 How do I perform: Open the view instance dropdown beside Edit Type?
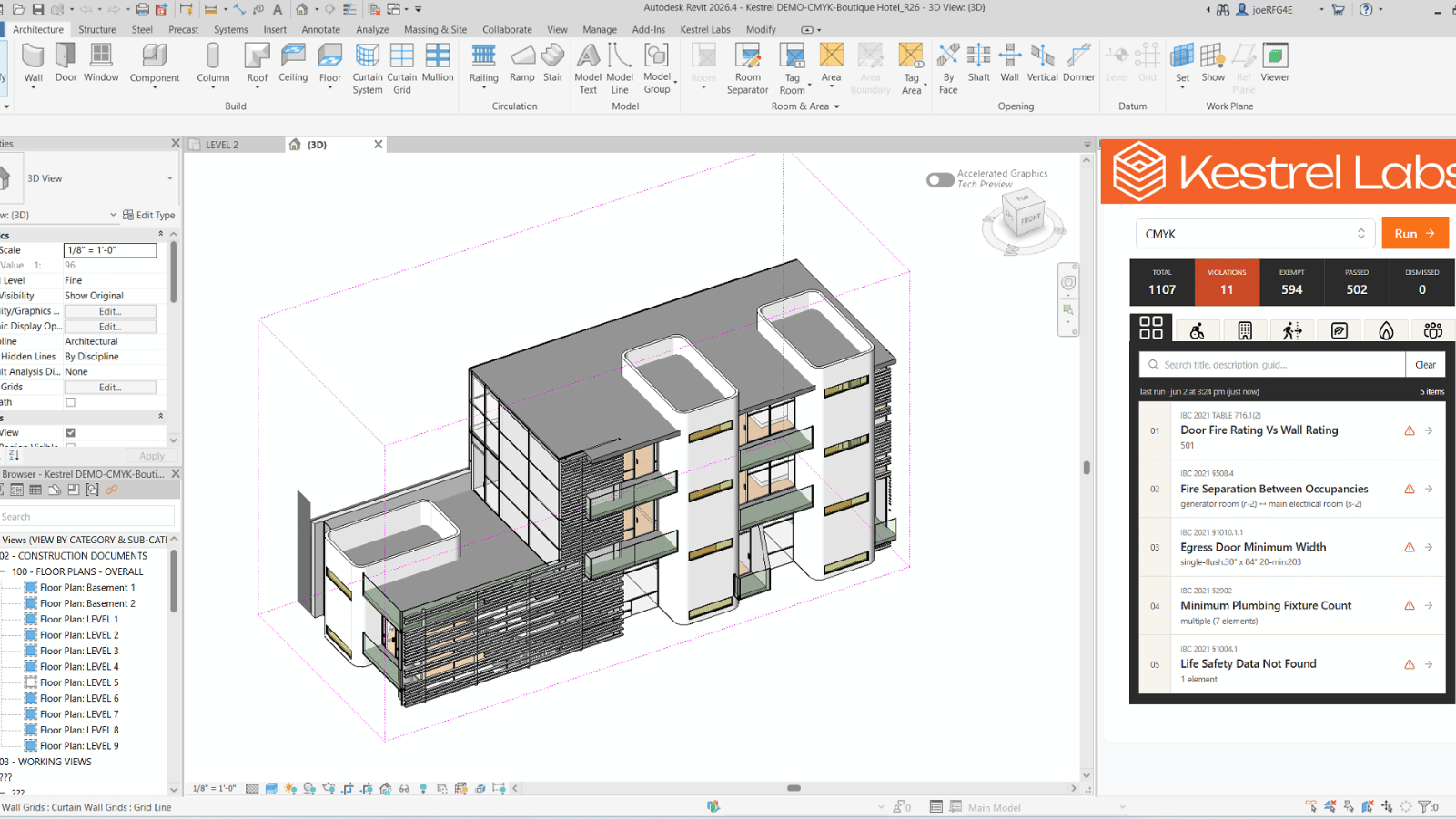click(x=113, y=216)
